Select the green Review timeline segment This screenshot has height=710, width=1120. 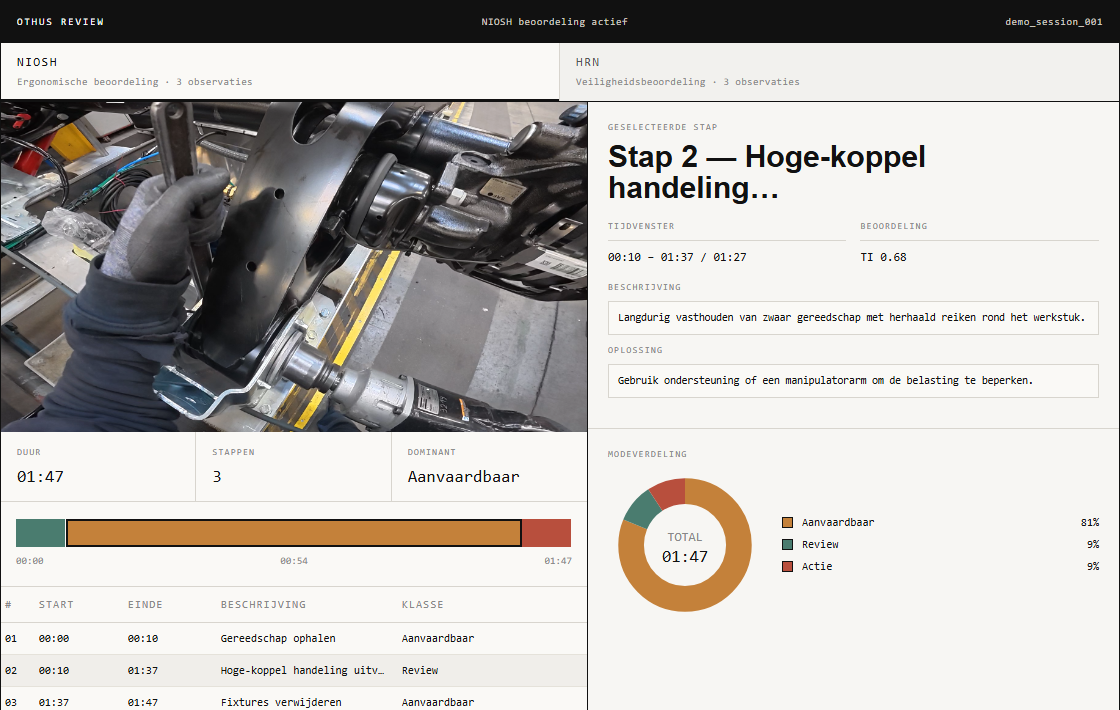[x=40, y=533]
